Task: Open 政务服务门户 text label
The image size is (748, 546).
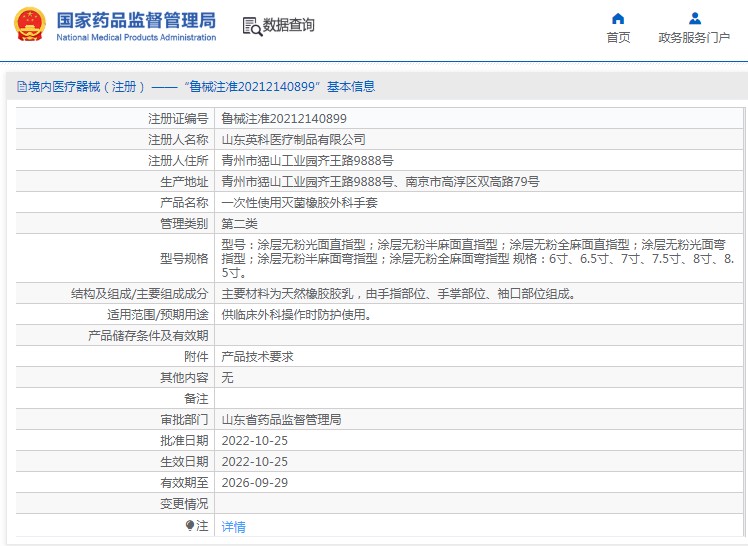Action: click(x=694, y=38)
